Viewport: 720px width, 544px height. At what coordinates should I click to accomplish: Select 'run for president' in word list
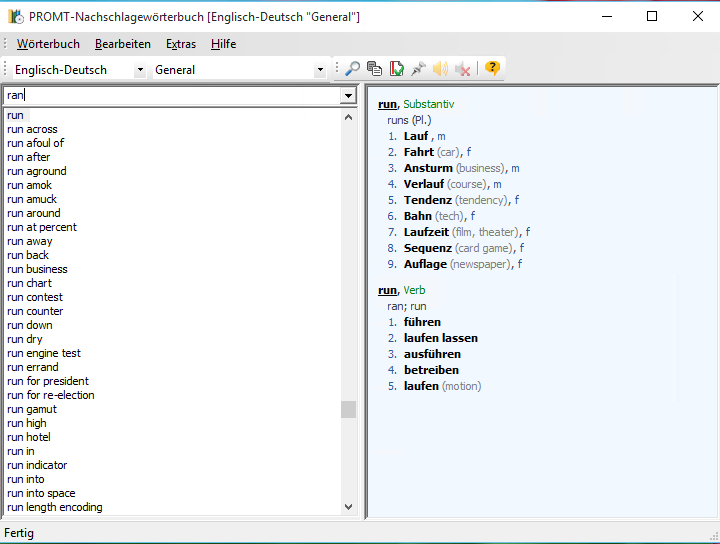[x=48, y=381]
